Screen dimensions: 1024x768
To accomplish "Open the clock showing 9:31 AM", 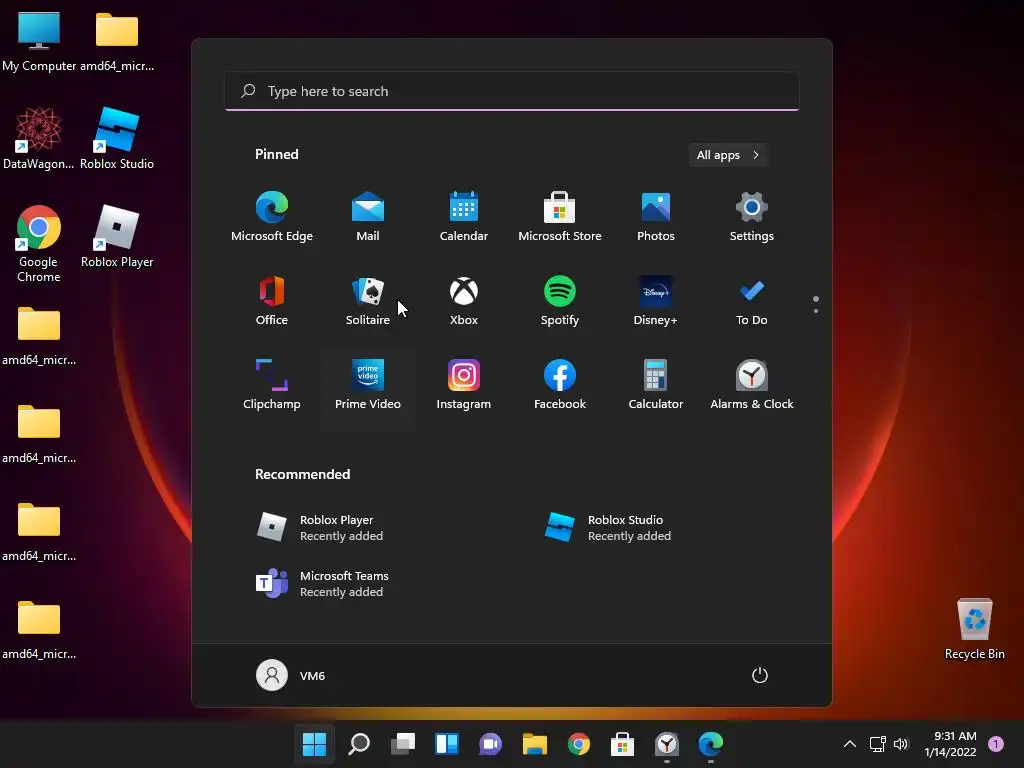I will [950, 744].
